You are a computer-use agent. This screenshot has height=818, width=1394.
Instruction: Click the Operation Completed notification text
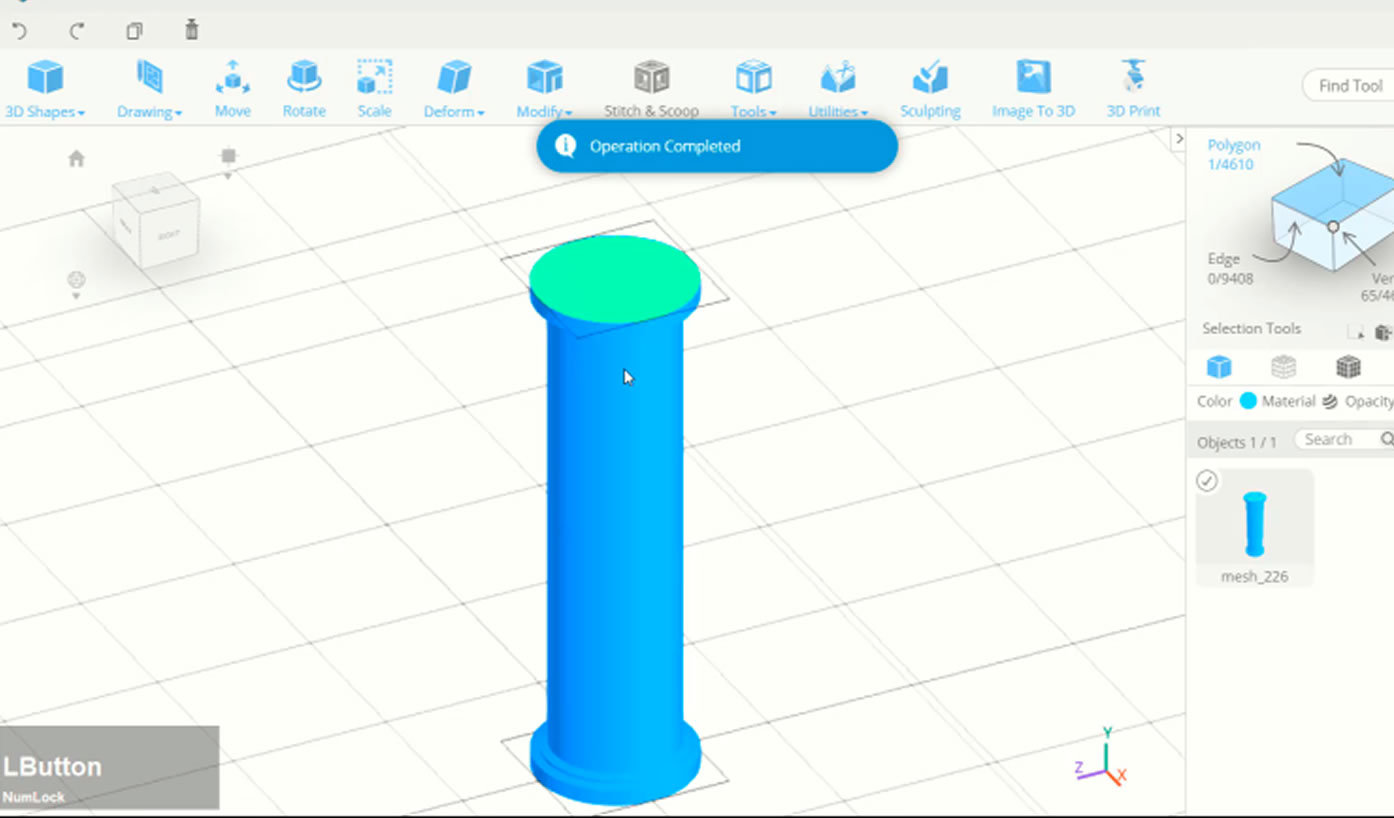(x=665, y=146)
